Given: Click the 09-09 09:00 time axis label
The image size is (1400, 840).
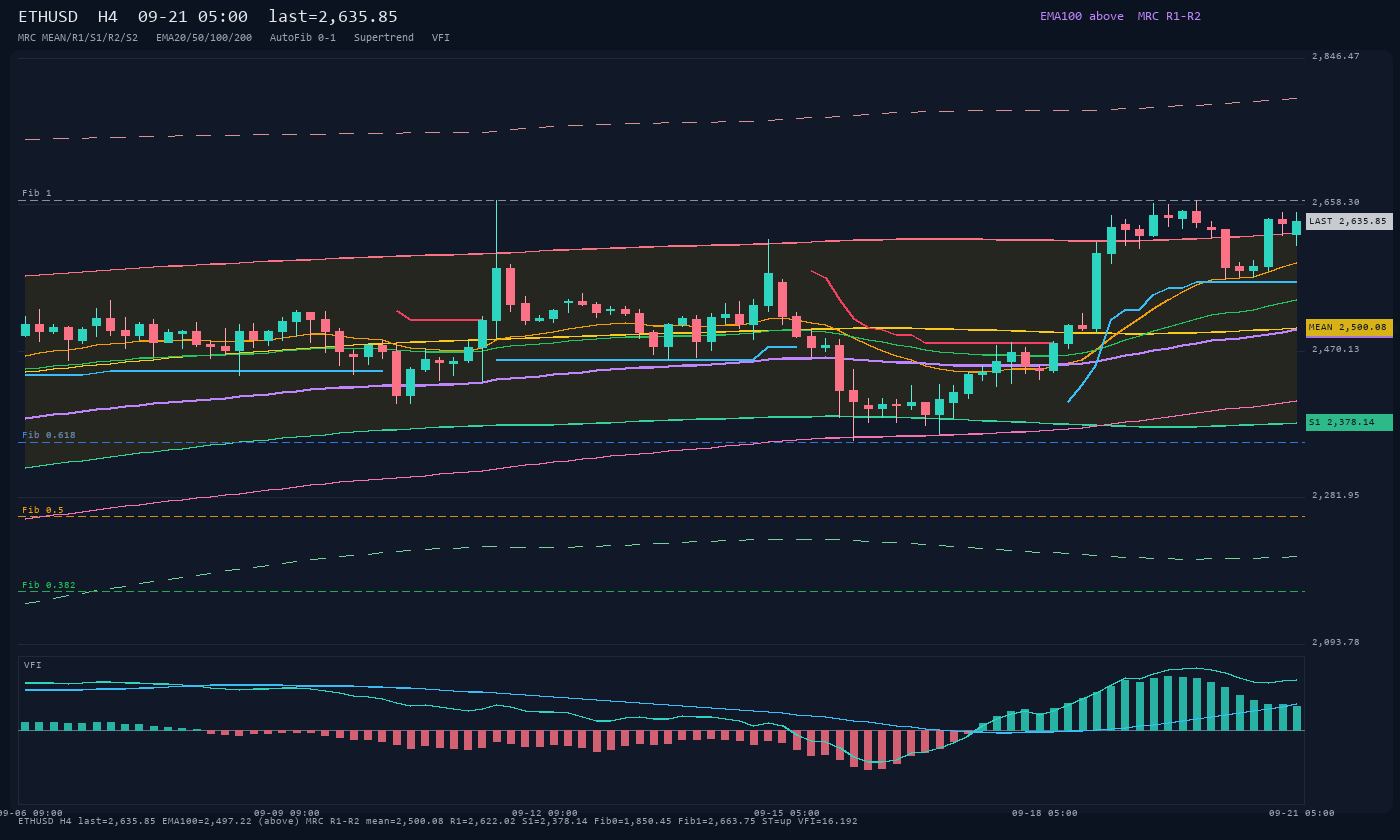Looking at the screenshot, I should click(x=287, y=813).
